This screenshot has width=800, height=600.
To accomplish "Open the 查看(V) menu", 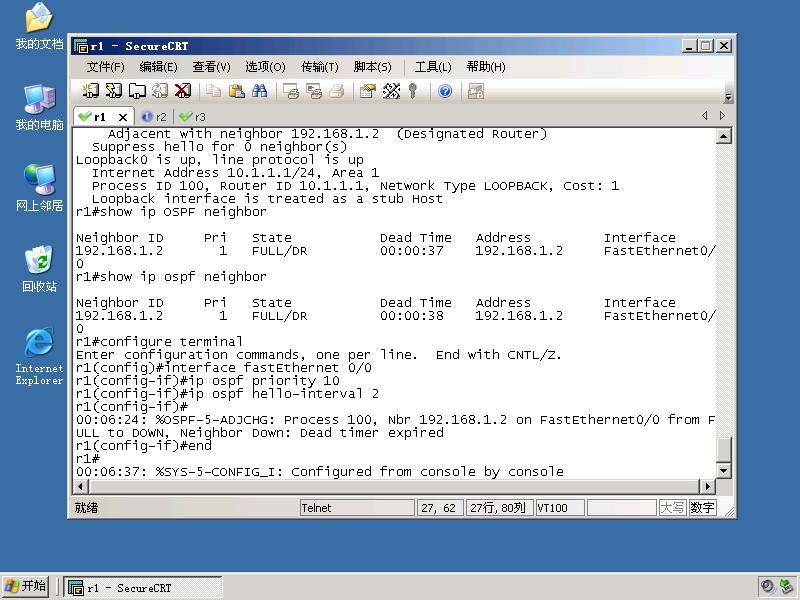I will pos(211,67).
